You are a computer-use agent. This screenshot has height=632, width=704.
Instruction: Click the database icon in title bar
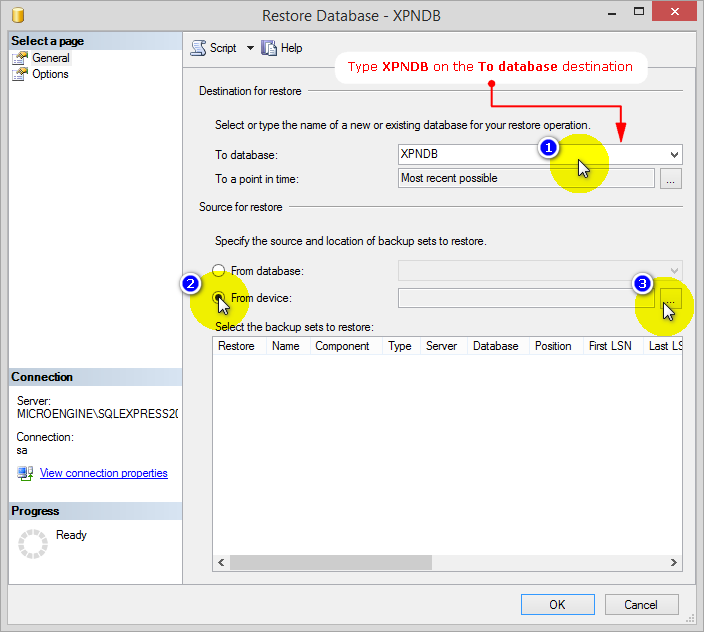coord(19,16)
